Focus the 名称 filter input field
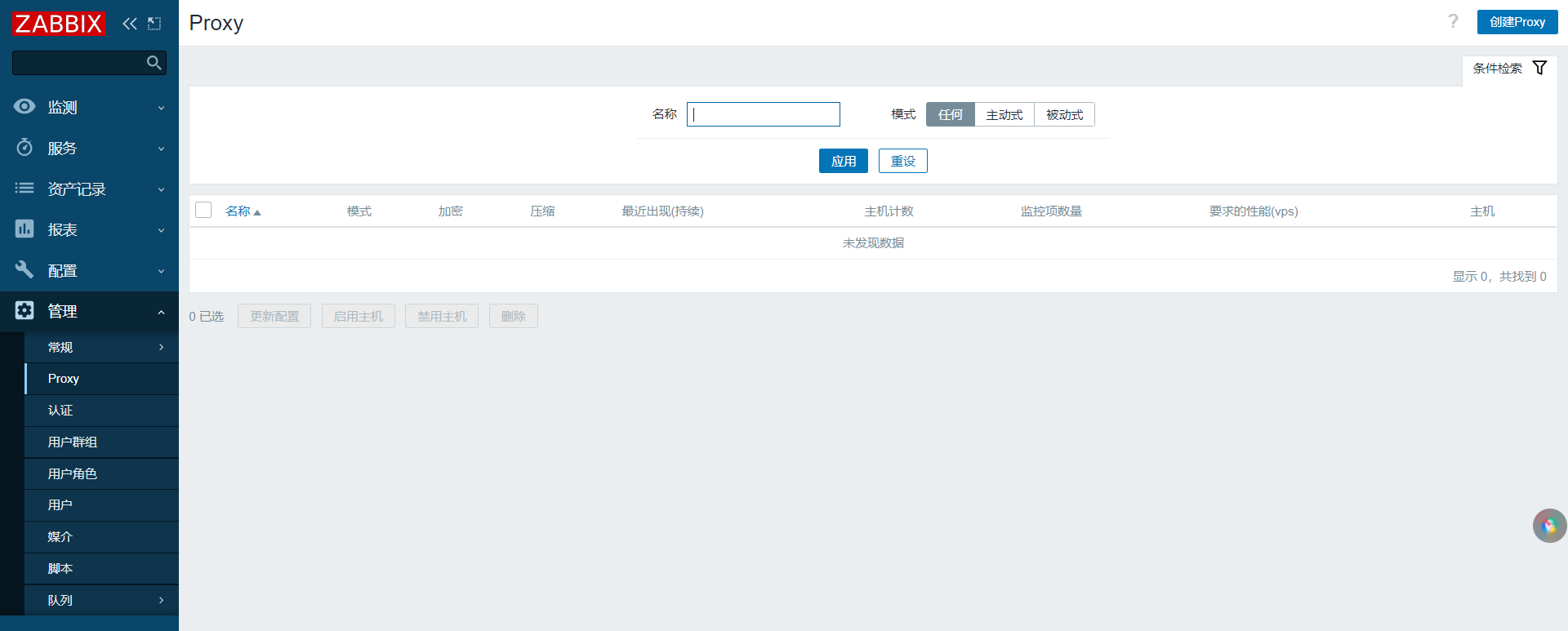Viewport: 1568px width, 631px height. click(763, 114)
